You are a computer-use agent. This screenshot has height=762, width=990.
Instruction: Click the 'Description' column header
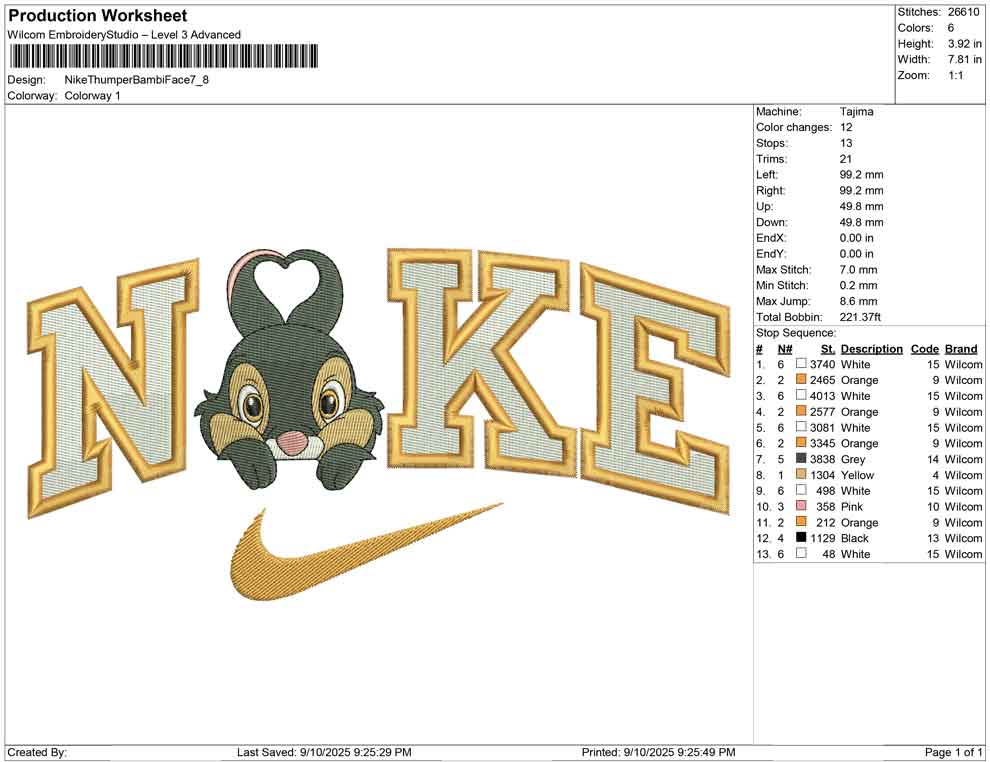[x=872, y=348]
